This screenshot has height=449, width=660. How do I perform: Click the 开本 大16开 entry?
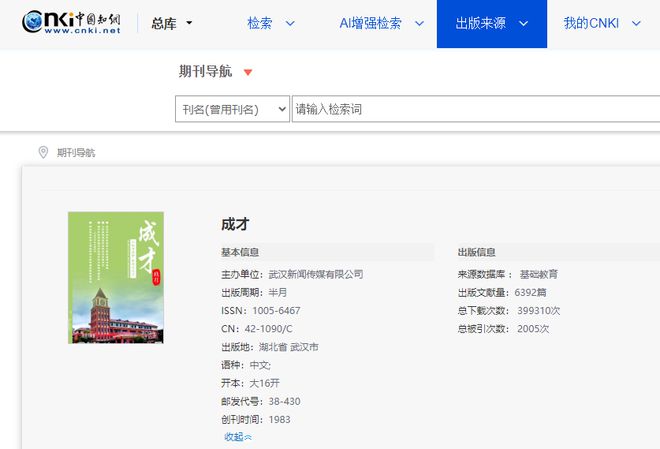tap(250, 383)
